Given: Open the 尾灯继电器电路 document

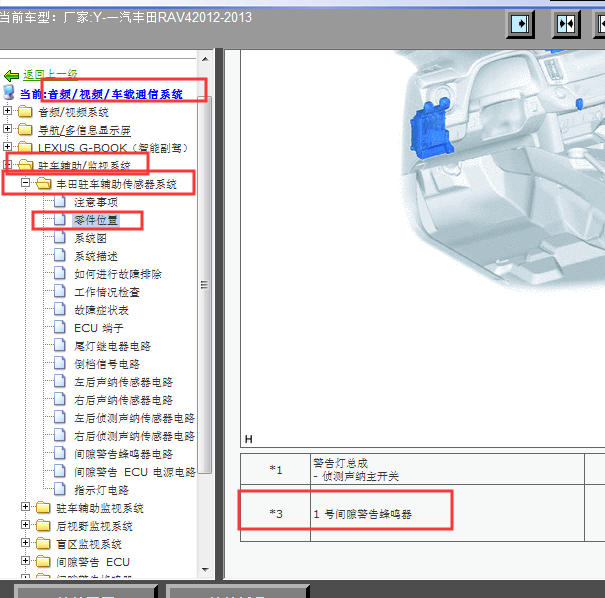Looking at the screenshot, I should tap(112, 346).
